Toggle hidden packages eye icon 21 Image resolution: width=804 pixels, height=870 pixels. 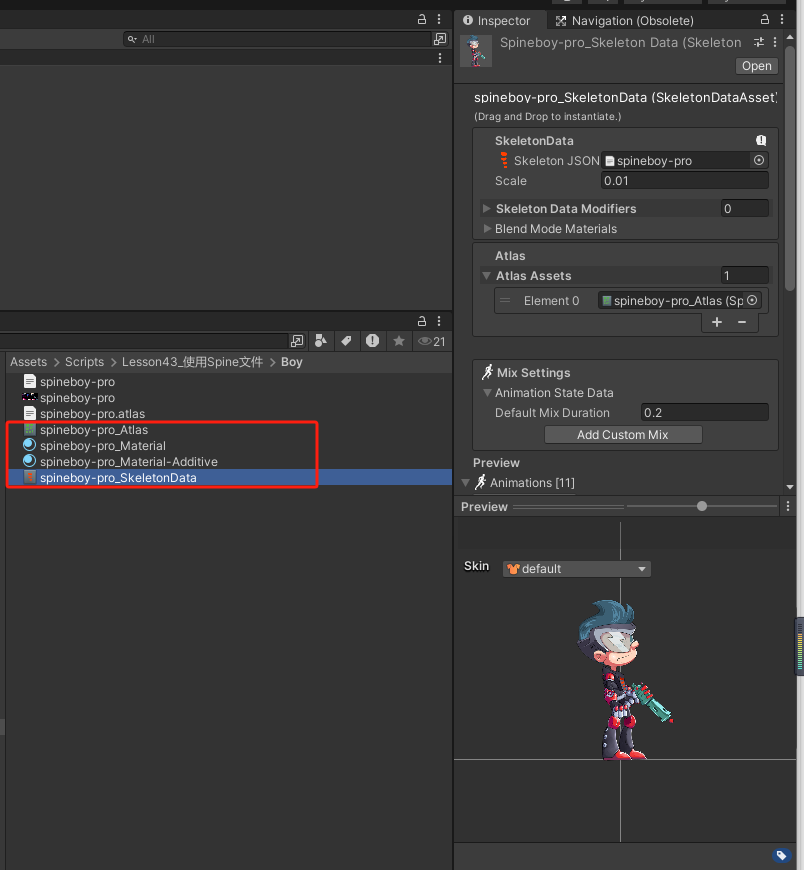pyautogui.click(x=432, y=341)
